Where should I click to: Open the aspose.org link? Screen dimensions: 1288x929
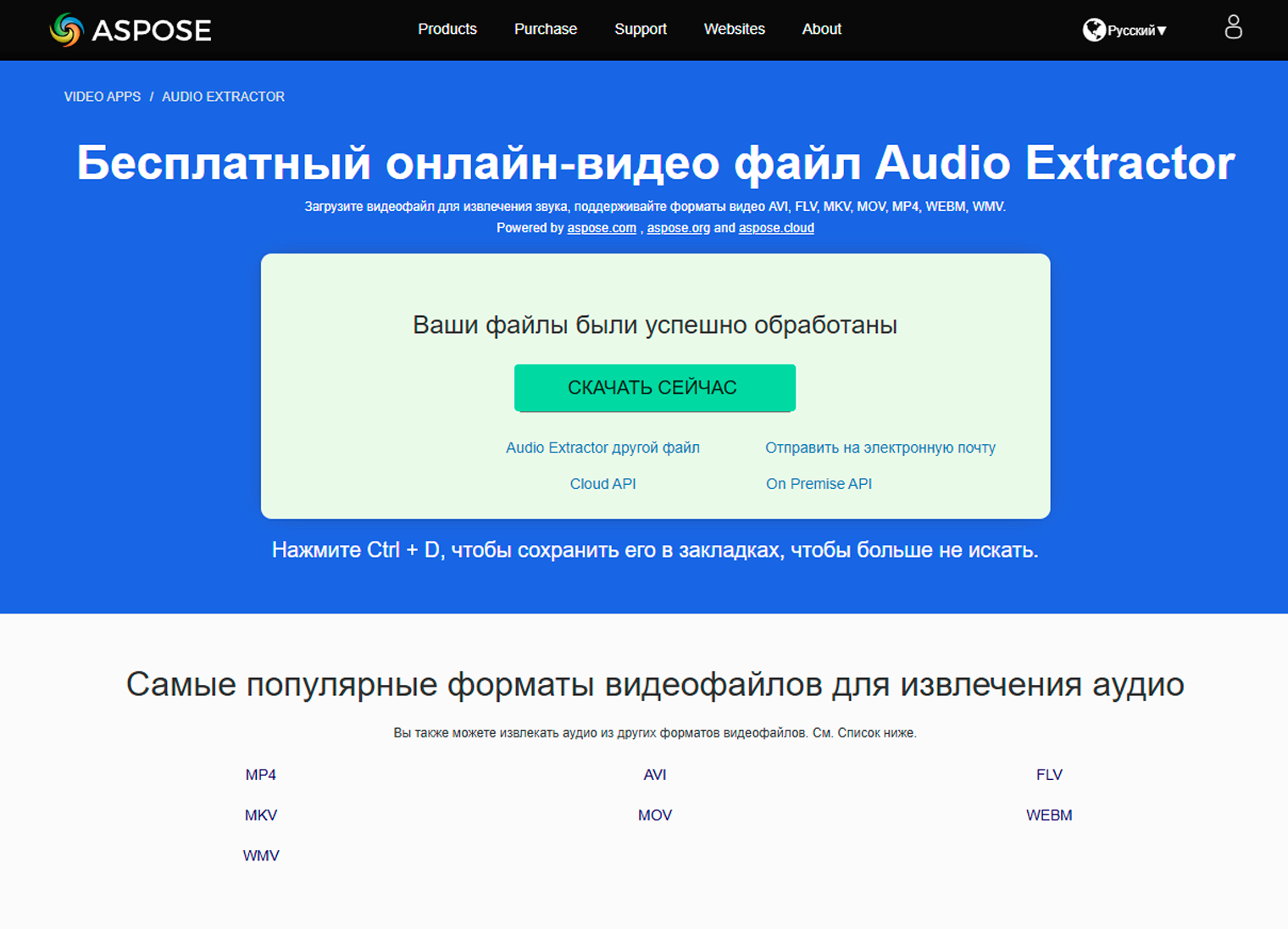[679, 228]
